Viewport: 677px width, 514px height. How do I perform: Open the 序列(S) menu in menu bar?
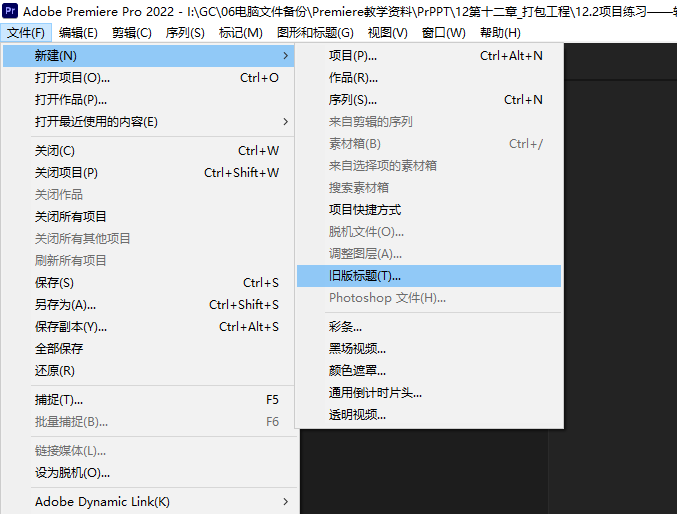click(x=184, y=32)
